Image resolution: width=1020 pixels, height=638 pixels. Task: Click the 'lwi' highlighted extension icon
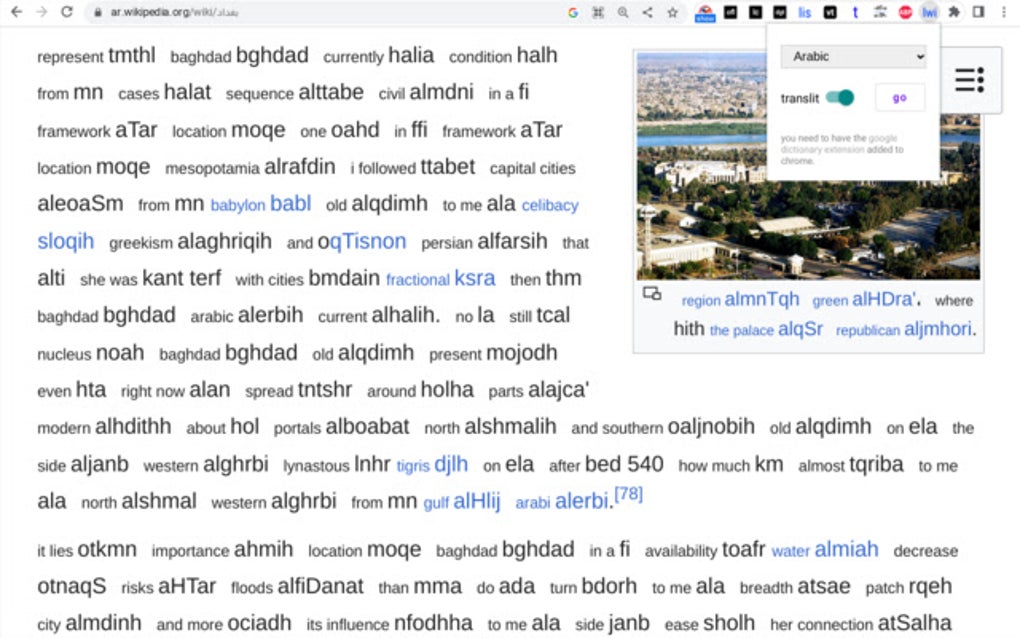coord(929,13)
